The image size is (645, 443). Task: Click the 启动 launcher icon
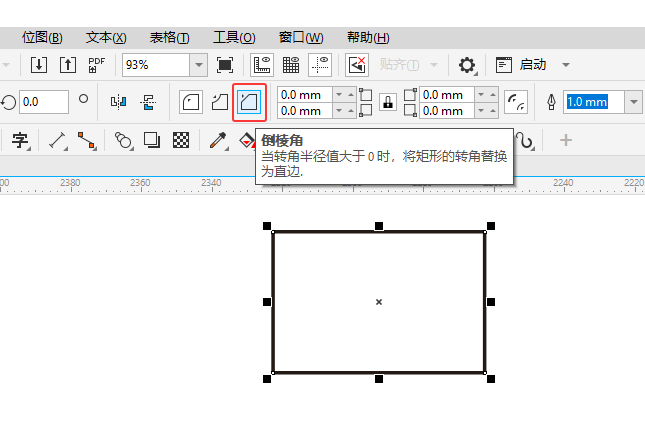coord(504,65)
